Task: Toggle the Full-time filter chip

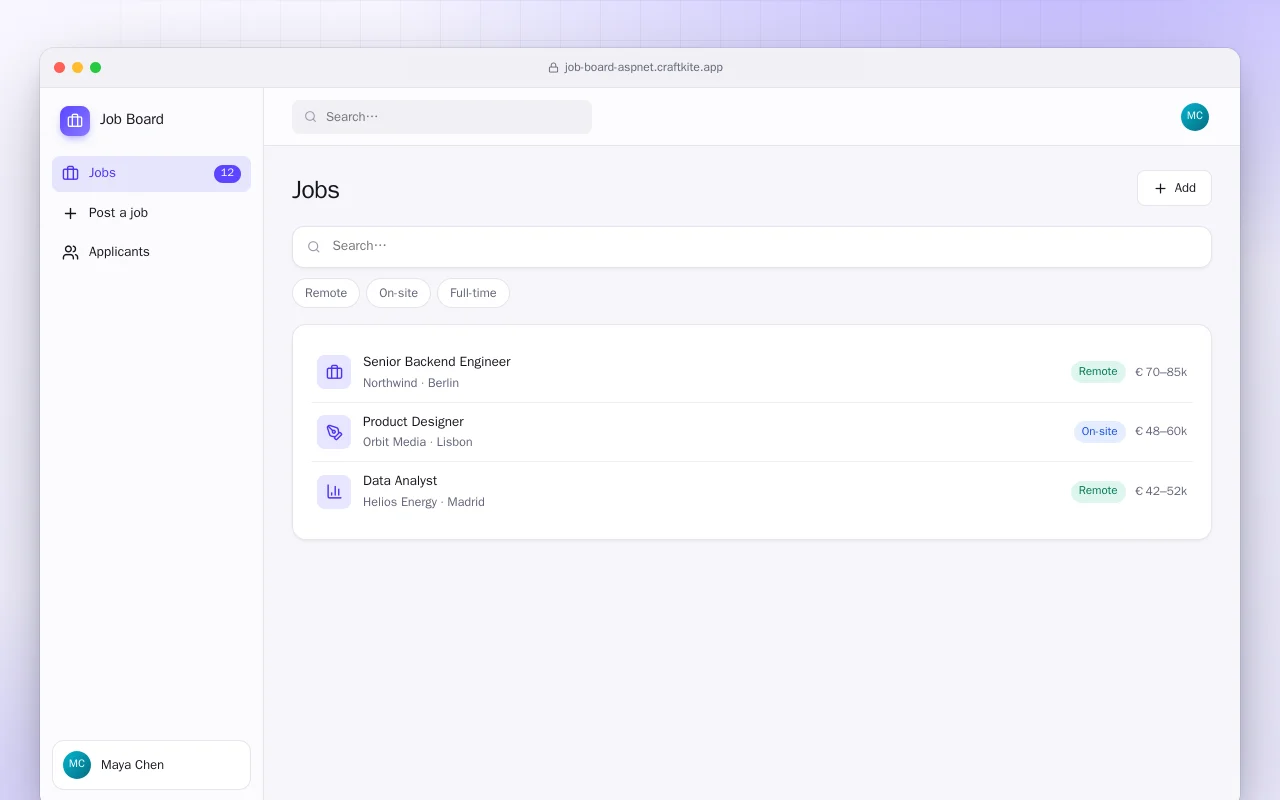Action: coord(473,293)
